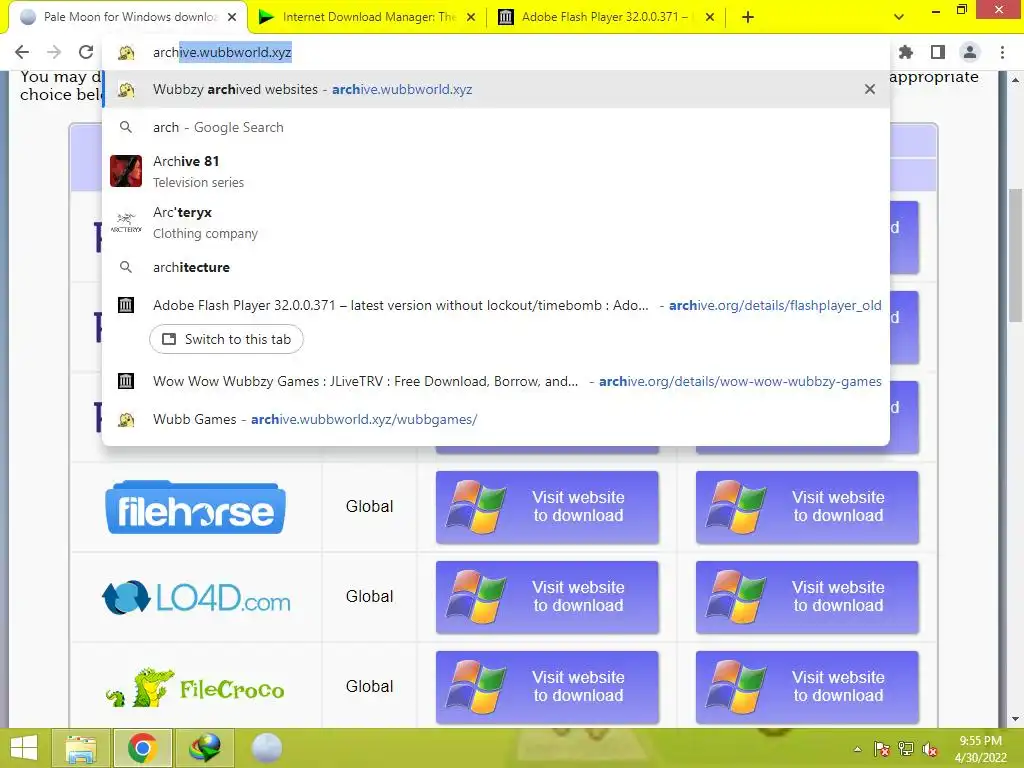
Task: Click second Visit website button in FileHorse row
Action: pyautogui.click(x=807, y=507)
